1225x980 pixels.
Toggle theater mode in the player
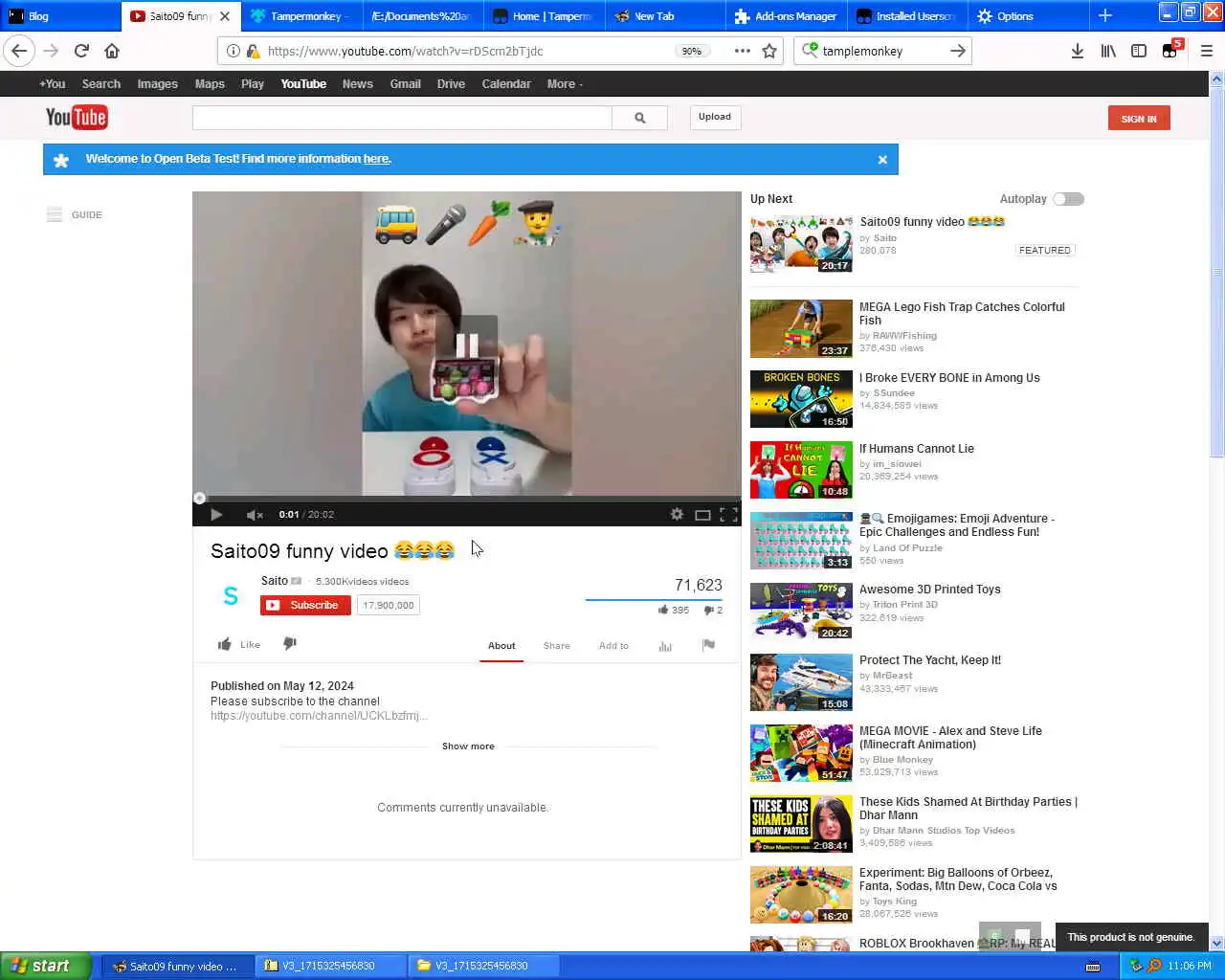[702, 515]
